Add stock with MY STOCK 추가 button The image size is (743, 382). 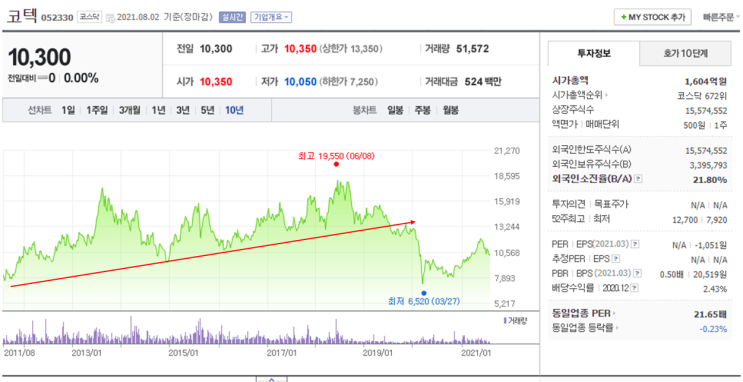point(653,17)
